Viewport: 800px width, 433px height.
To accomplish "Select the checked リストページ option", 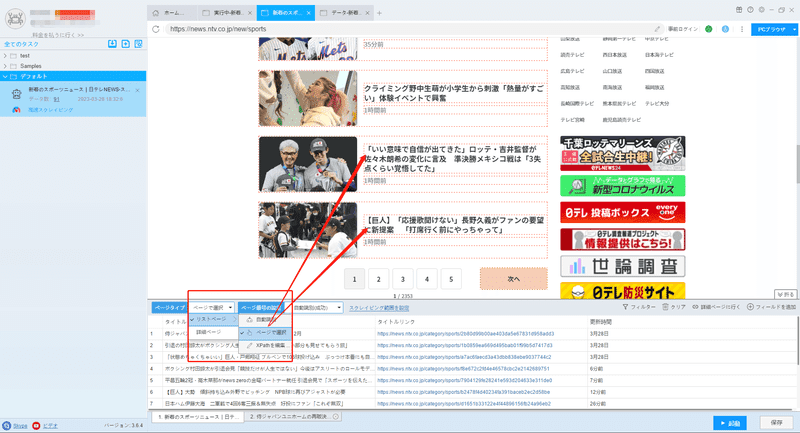I will [x=213, y=319].
